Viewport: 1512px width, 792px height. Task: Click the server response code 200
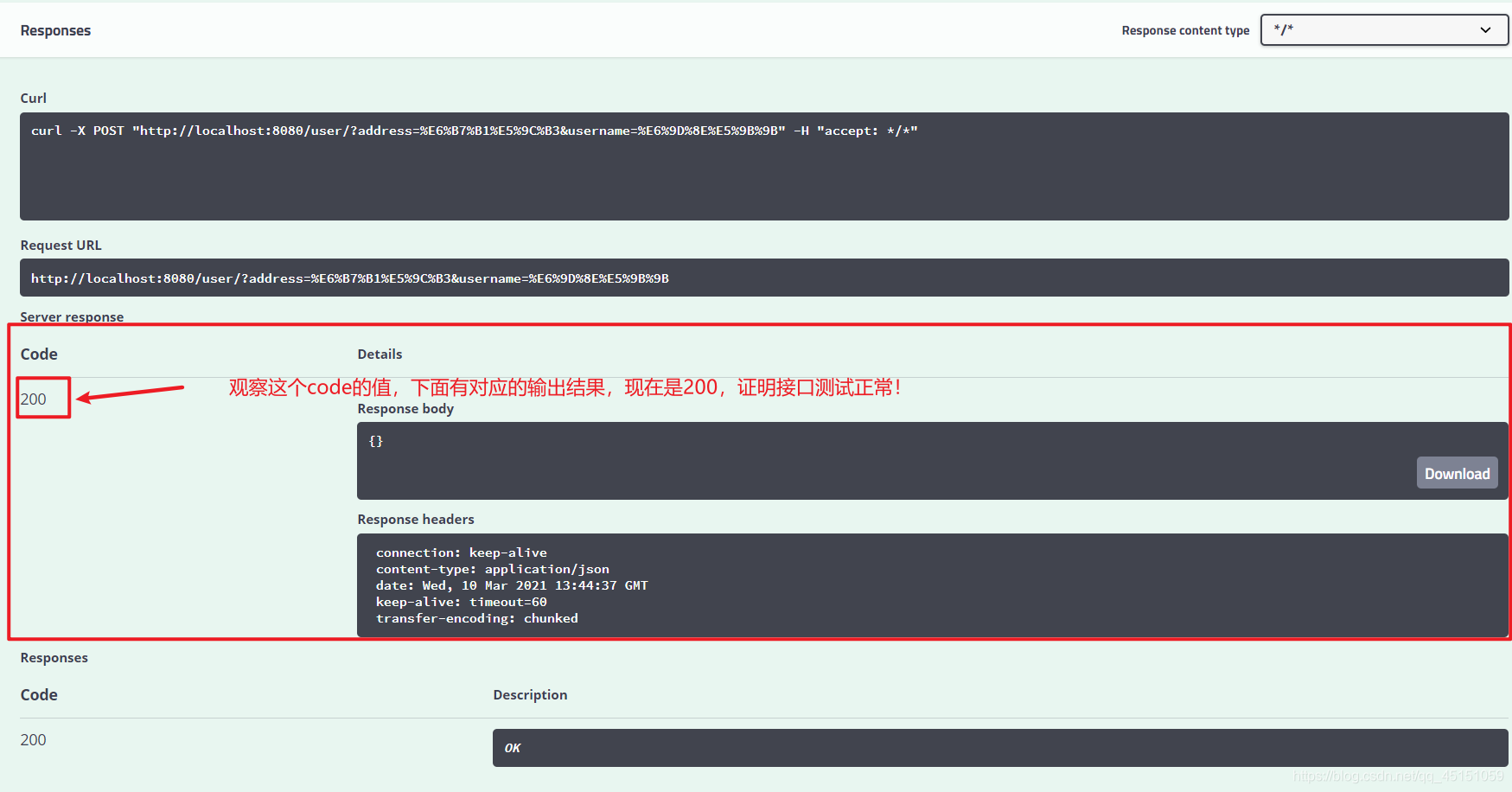[34, 399]
